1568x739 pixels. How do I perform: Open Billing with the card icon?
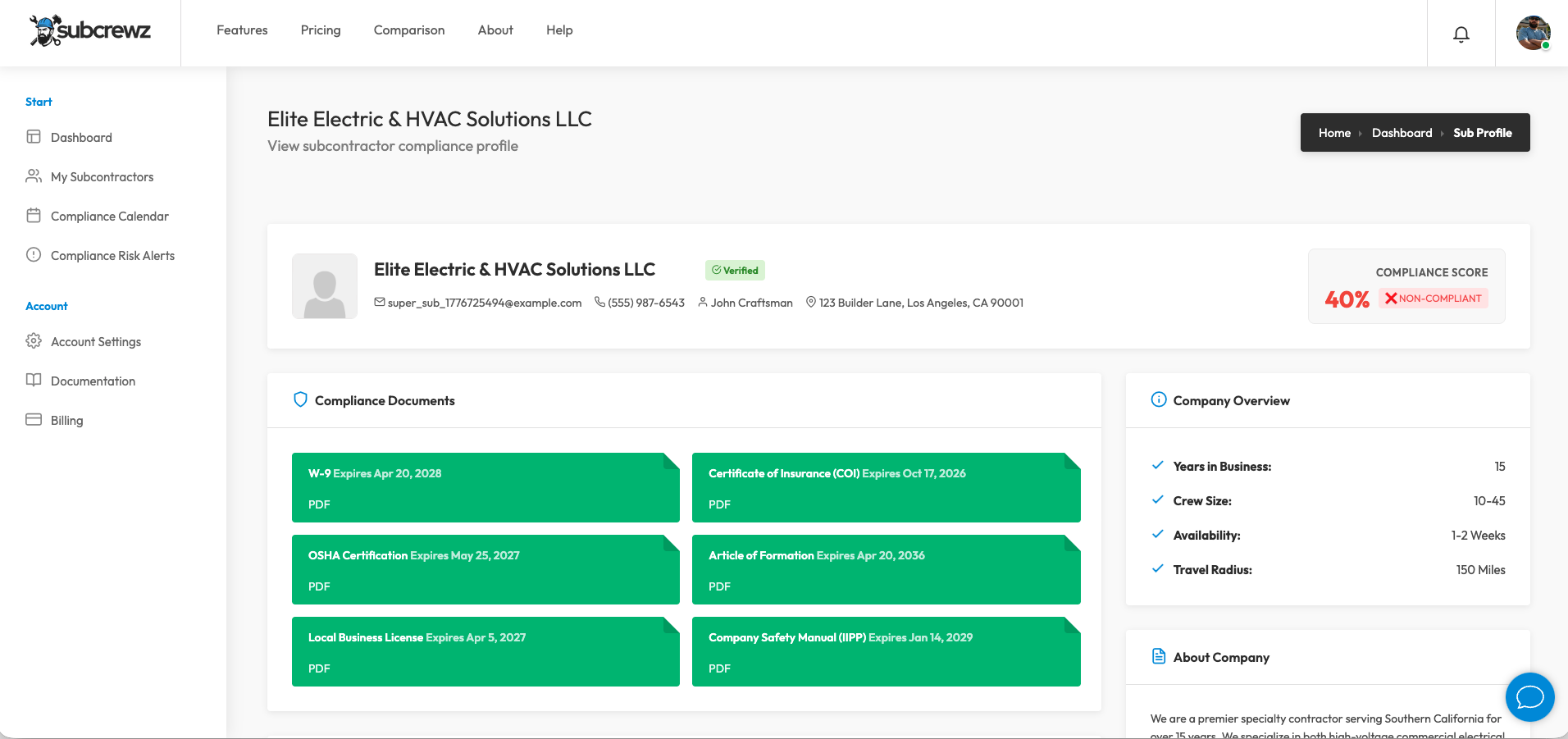pos(34,420)
